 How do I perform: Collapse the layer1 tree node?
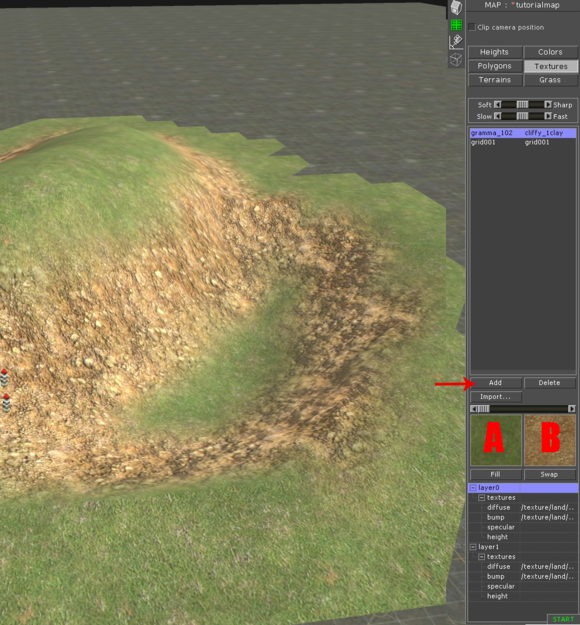coord(473,547)
